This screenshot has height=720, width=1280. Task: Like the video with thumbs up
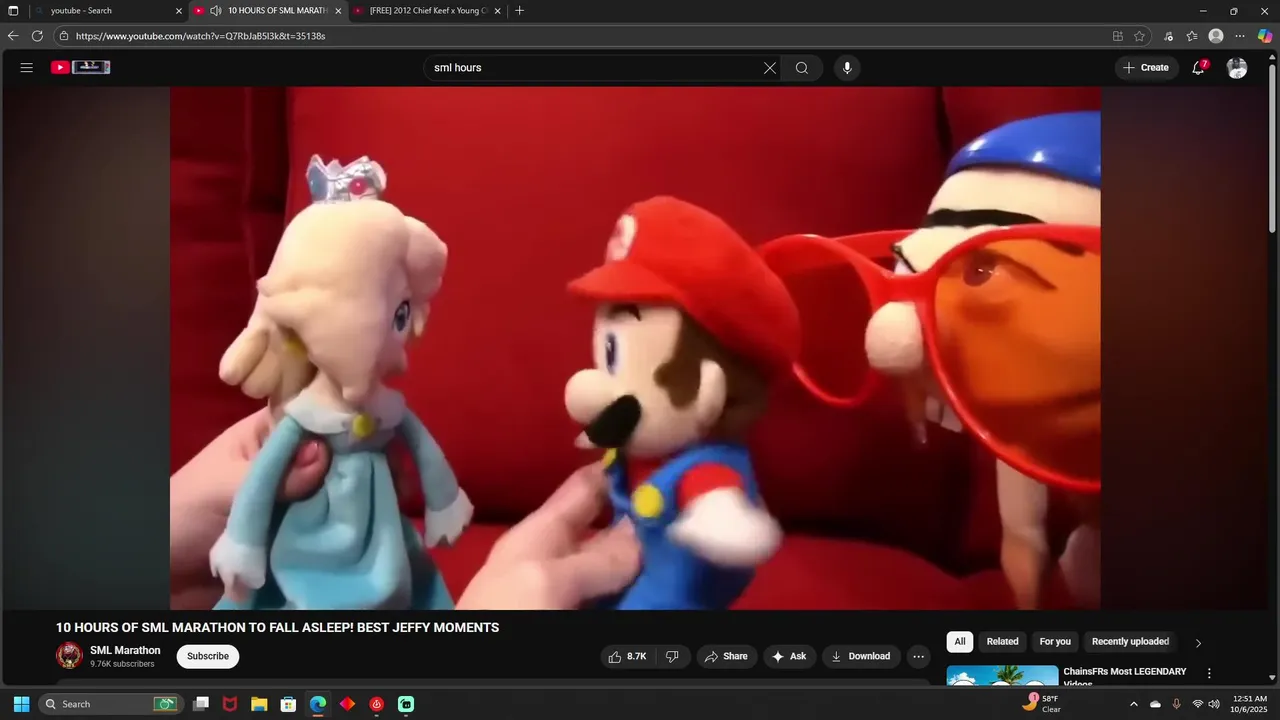pos(627,656)
